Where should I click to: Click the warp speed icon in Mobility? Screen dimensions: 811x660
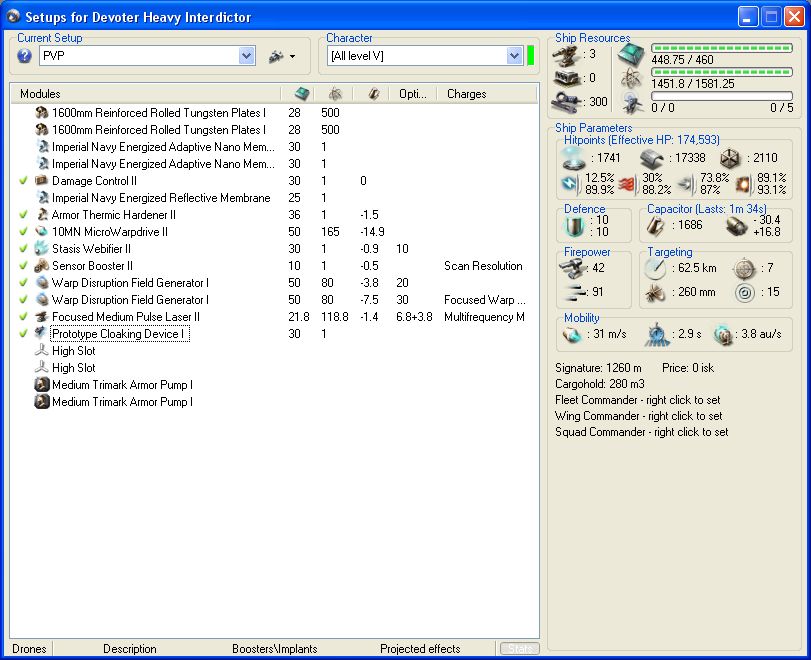724,334
